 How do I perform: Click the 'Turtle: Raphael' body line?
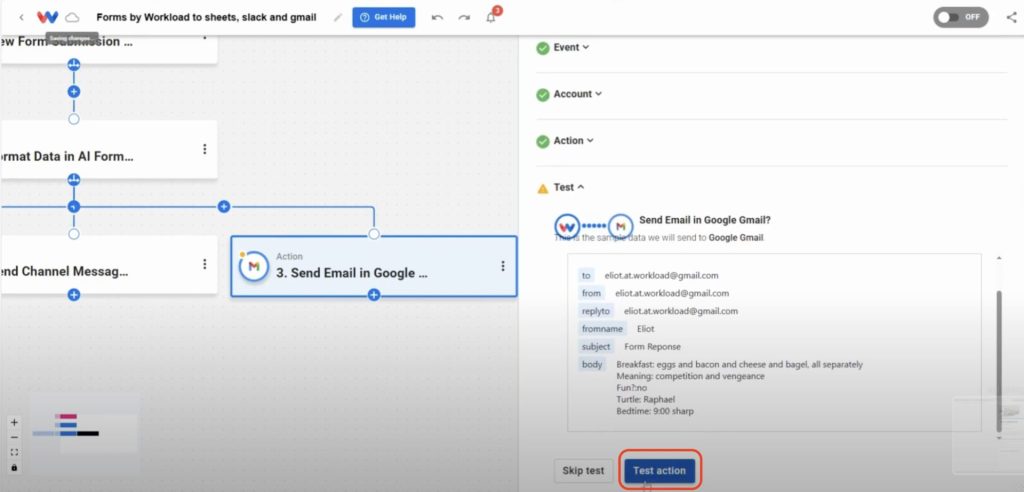coord(645,399)
